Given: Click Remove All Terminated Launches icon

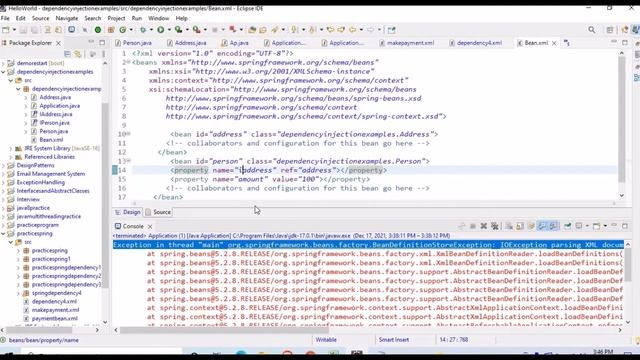Looking at the screenshot, I should click(495, 226).
